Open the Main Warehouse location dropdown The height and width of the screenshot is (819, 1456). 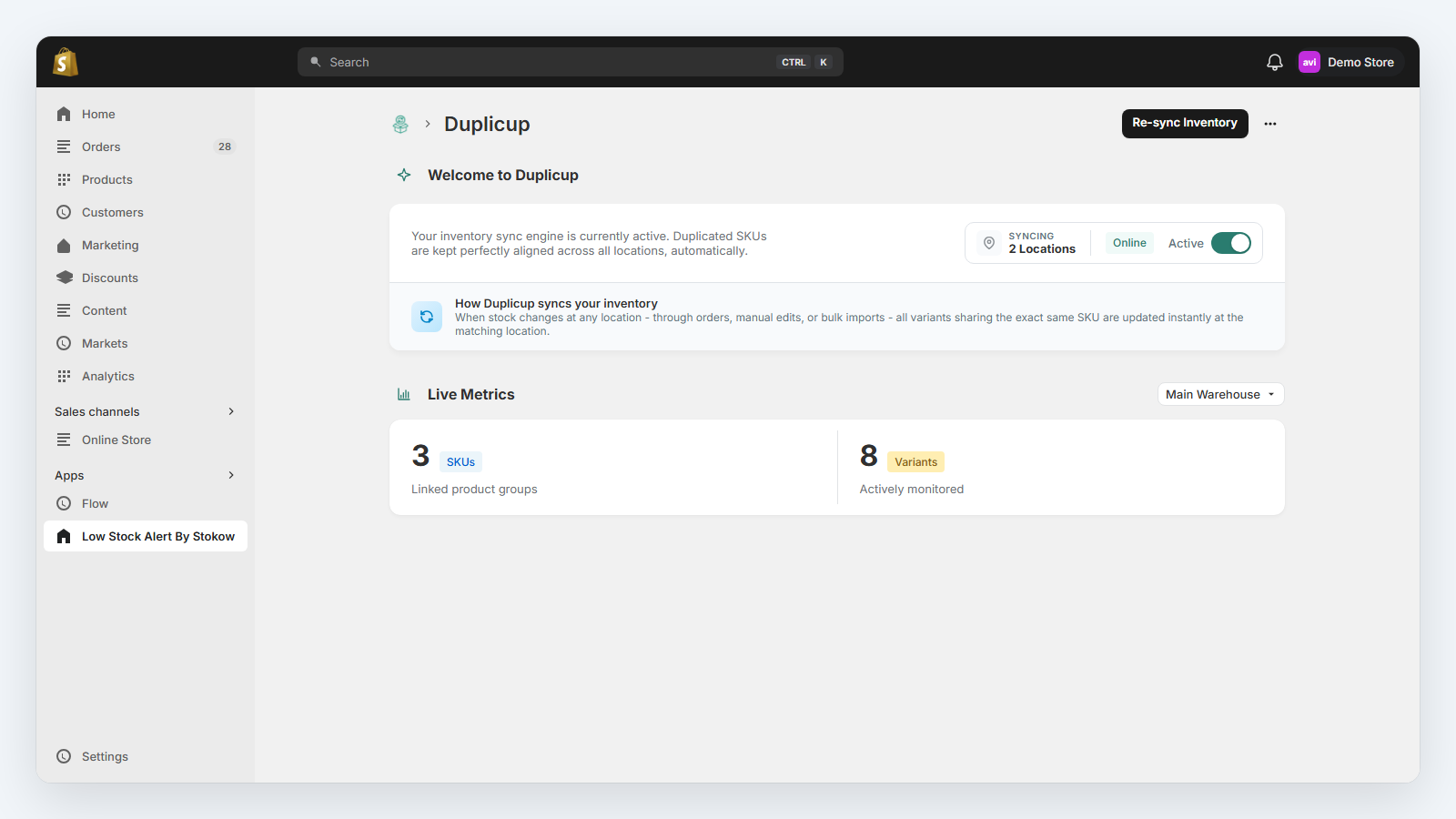coord(1221,394)
